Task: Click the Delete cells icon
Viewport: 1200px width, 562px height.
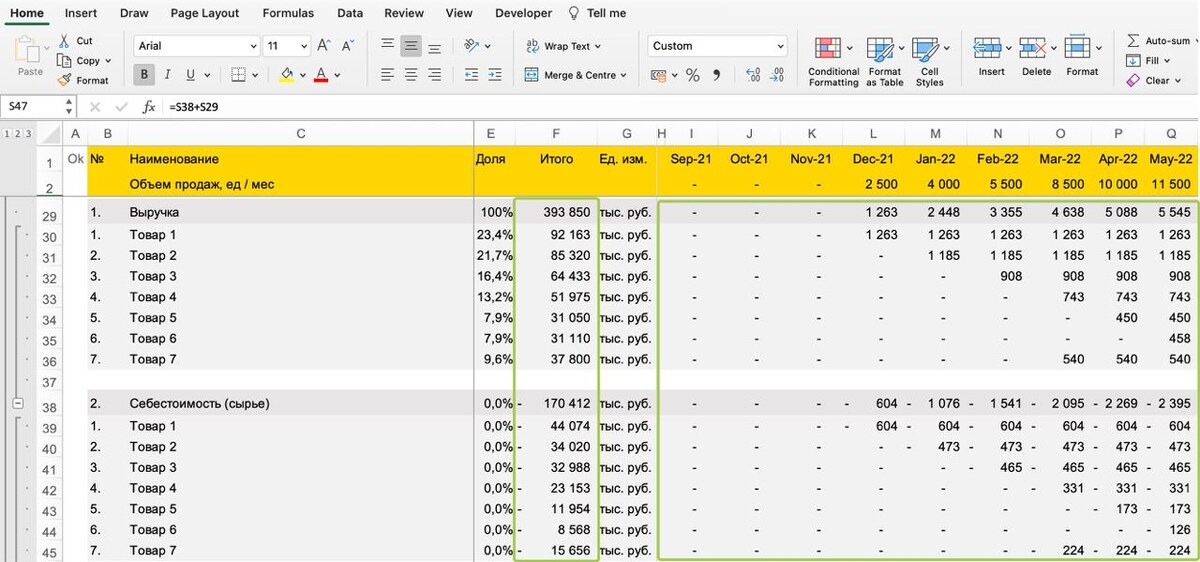Action: click(1032, 49)
